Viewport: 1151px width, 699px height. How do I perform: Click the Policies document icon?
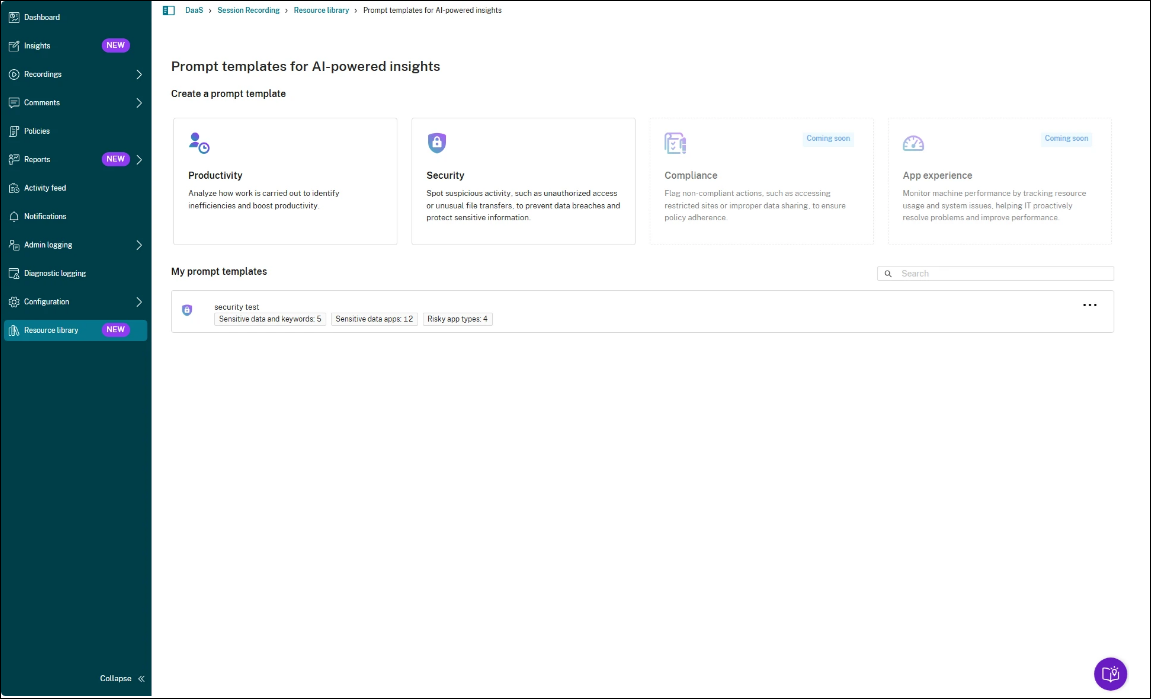13,131
